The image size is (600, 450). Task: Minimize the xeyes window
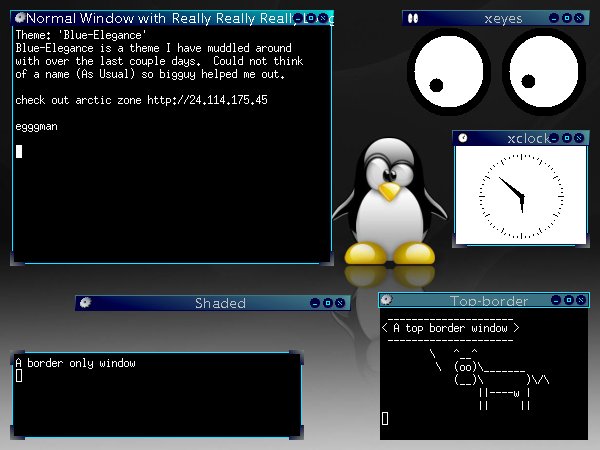(x=554, y=18)
